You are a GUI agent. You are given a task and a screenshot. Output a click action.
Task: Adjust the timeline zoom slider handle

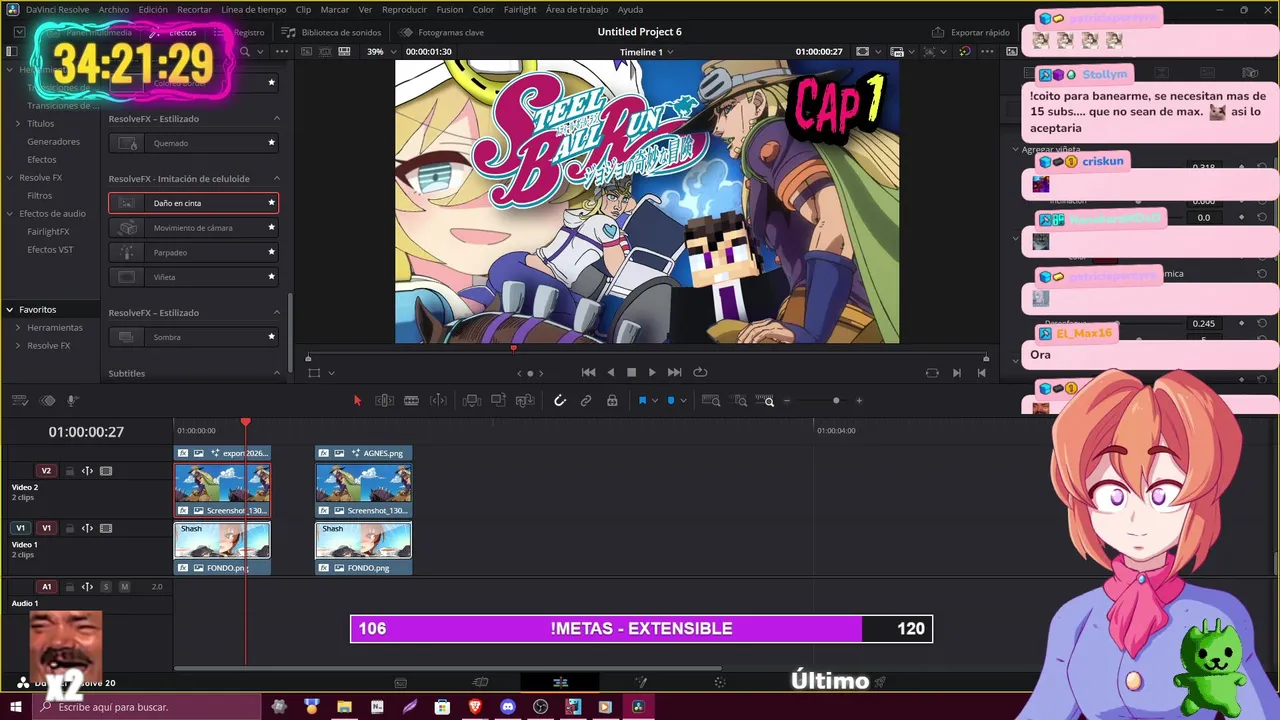[836, 401]
